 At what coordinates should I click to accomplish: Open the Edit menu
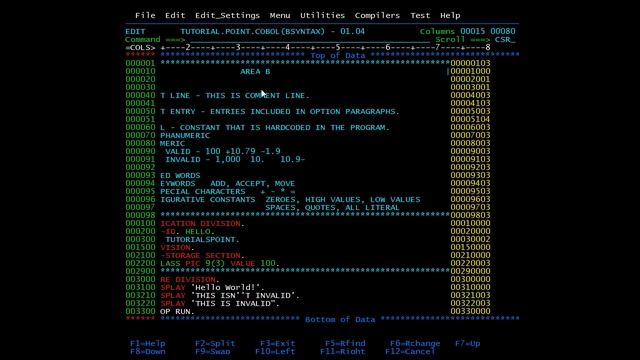[175, 16]
